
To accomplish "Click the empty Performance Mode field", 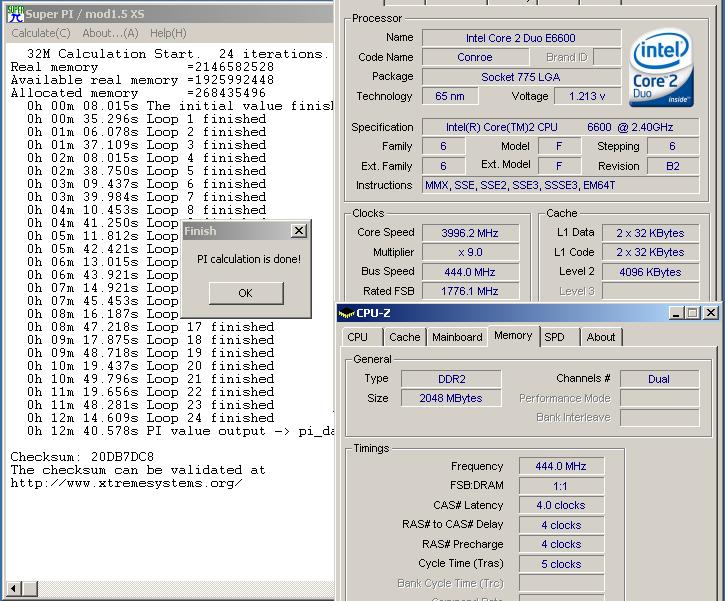I will 659,398.
